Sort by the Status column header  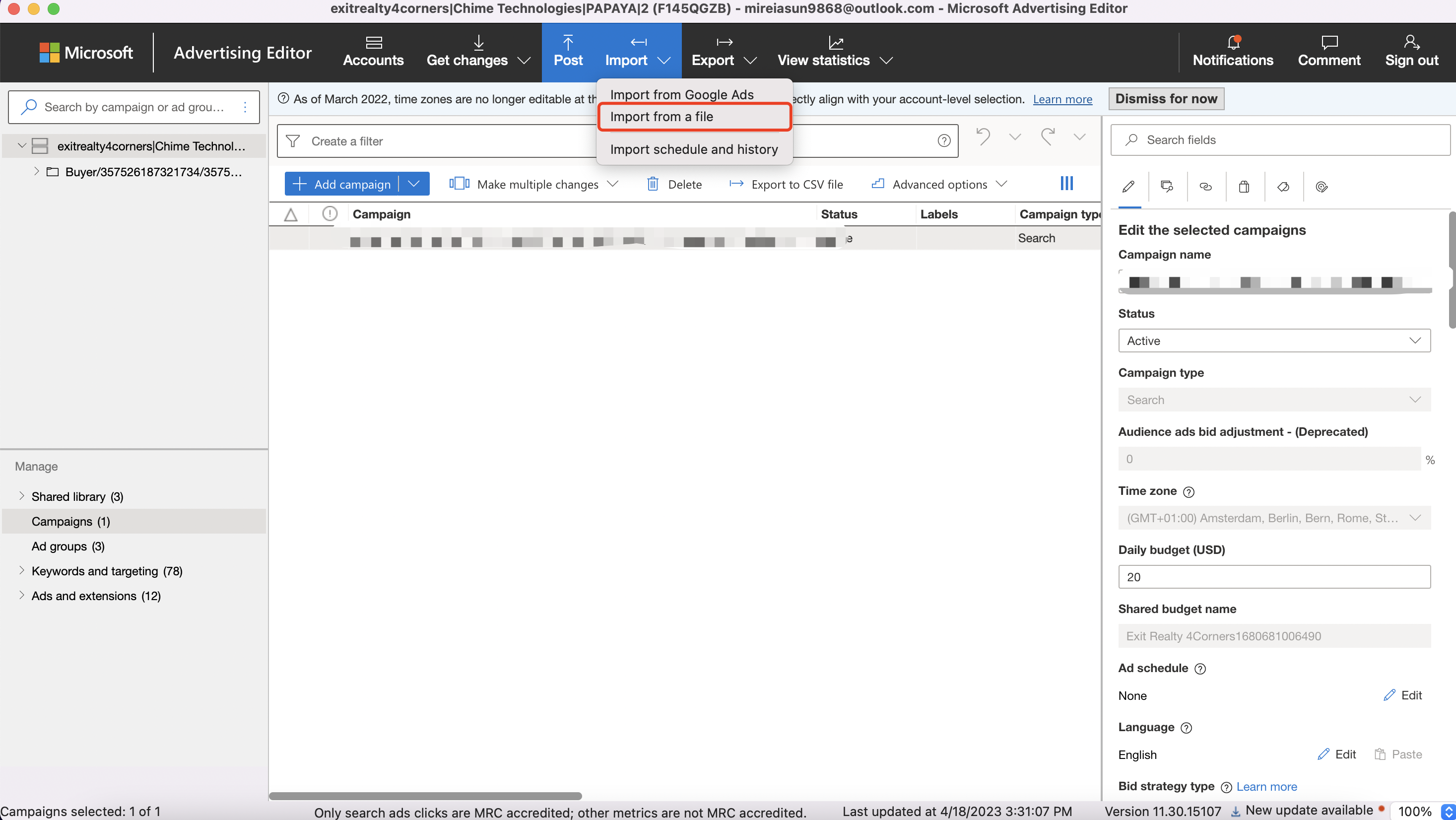coord(839,214)
